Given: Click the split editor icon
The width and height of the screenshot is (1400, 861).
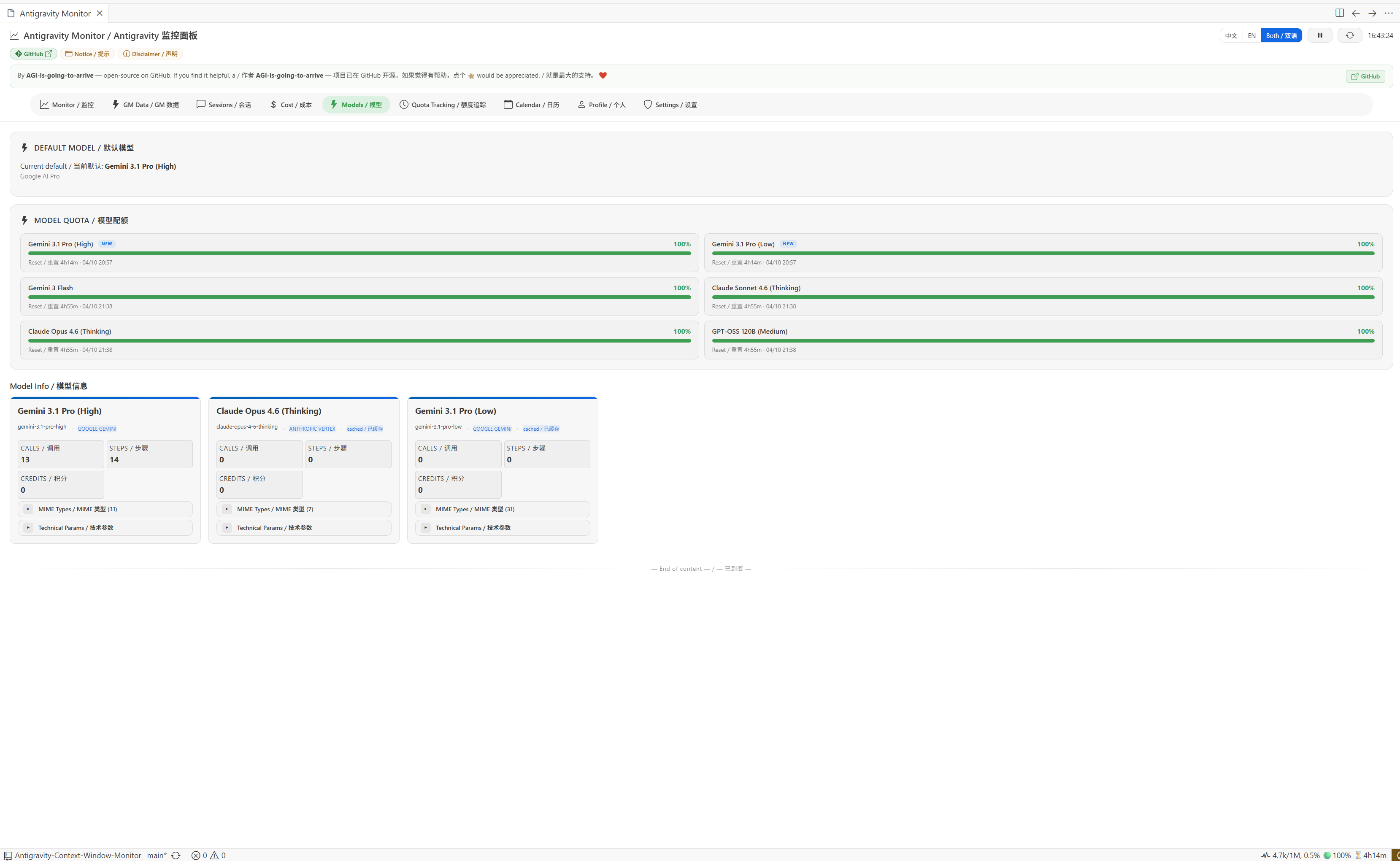Looking at the screenshot, I should coord(1339,13).
